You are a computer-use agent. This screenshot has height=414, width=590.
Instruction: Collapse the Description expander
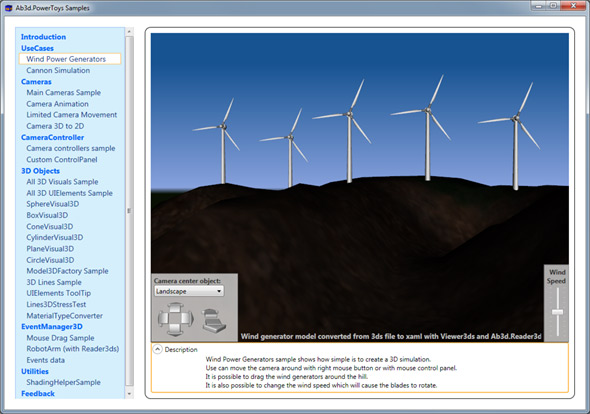click(157, 349)
